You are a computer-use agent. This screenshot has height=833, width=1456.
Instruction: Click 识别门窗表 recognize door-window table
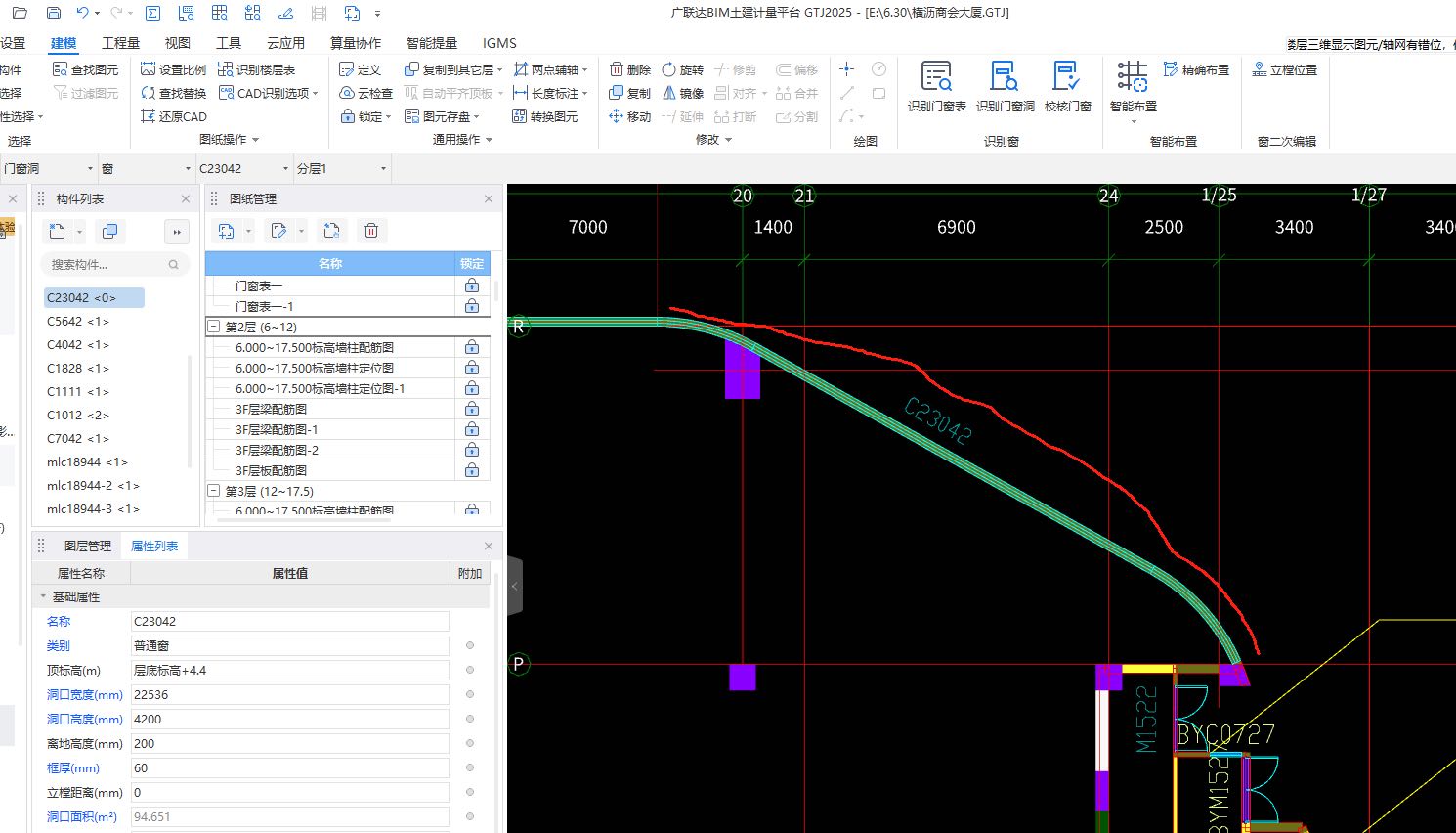[936, 87]
